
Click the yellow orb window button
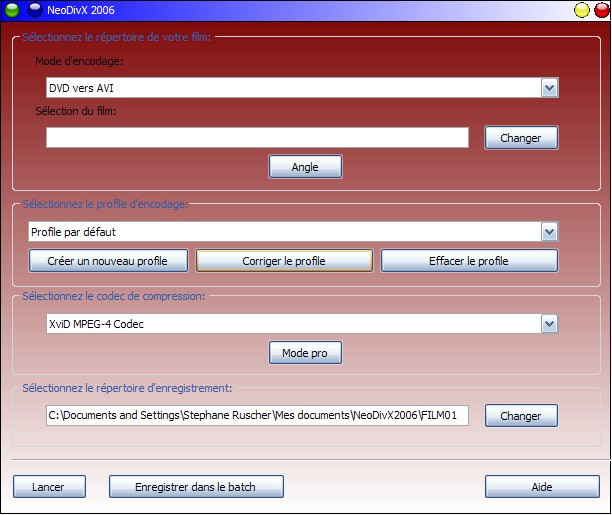coord(582,10)
